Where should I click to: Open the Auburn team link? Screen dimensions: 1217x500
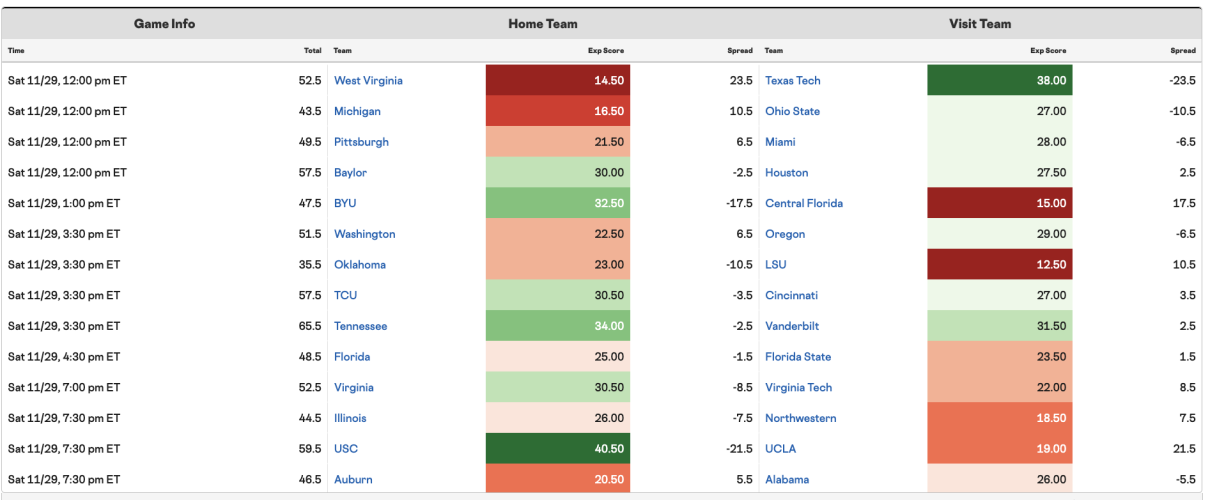tap(353, 479)
